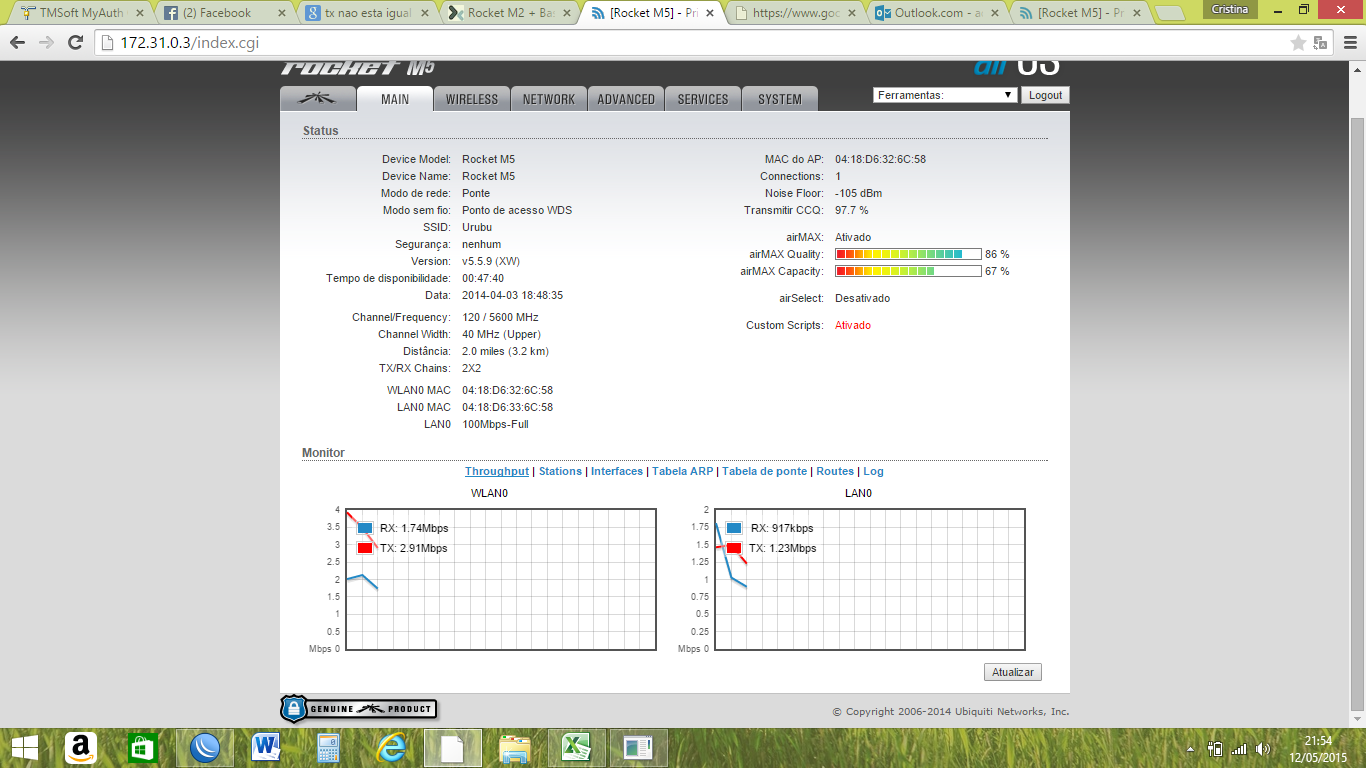Open the blue globe browser taskbar icon
This screenshot has height=768, width=1366.
[205, 748]
